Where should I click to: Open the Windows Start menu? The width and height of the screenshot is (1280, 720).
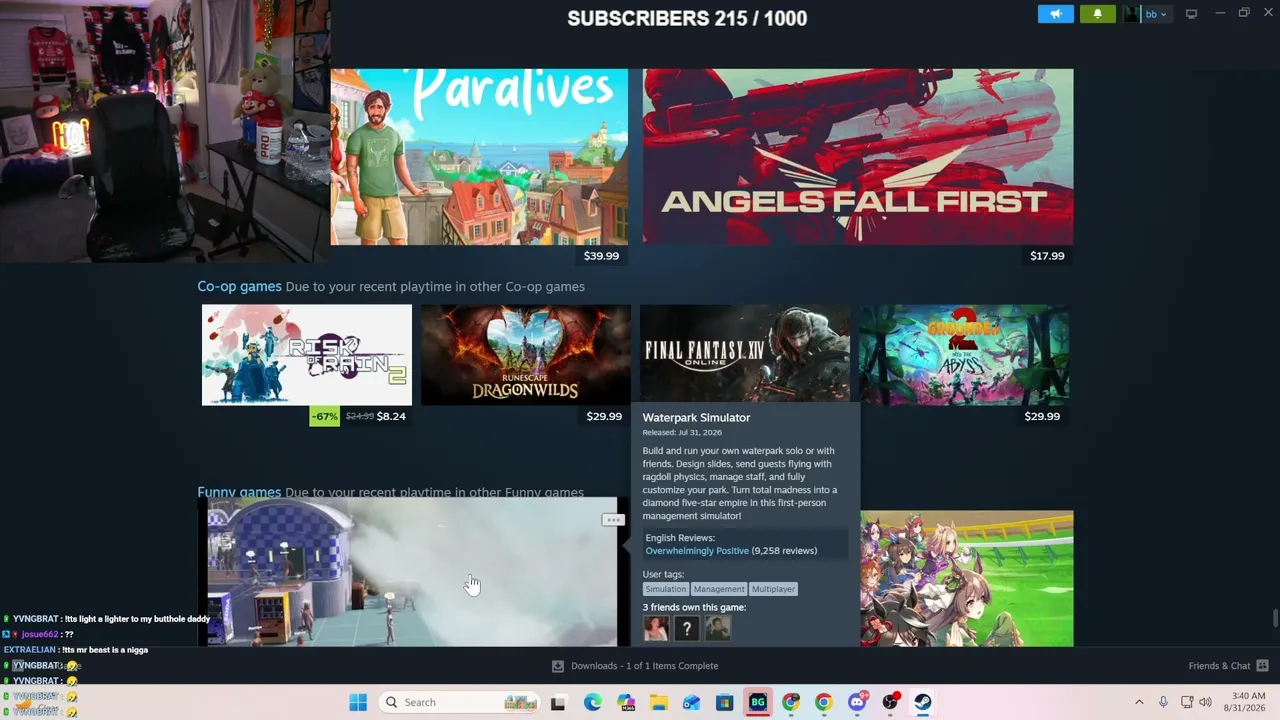coord(358,702)
